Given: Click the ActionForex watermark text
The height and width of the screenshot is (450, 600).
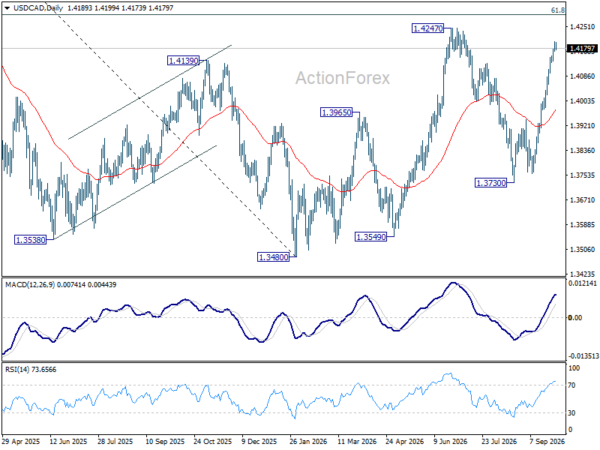Looking at the screenshot, I should 342,78.
